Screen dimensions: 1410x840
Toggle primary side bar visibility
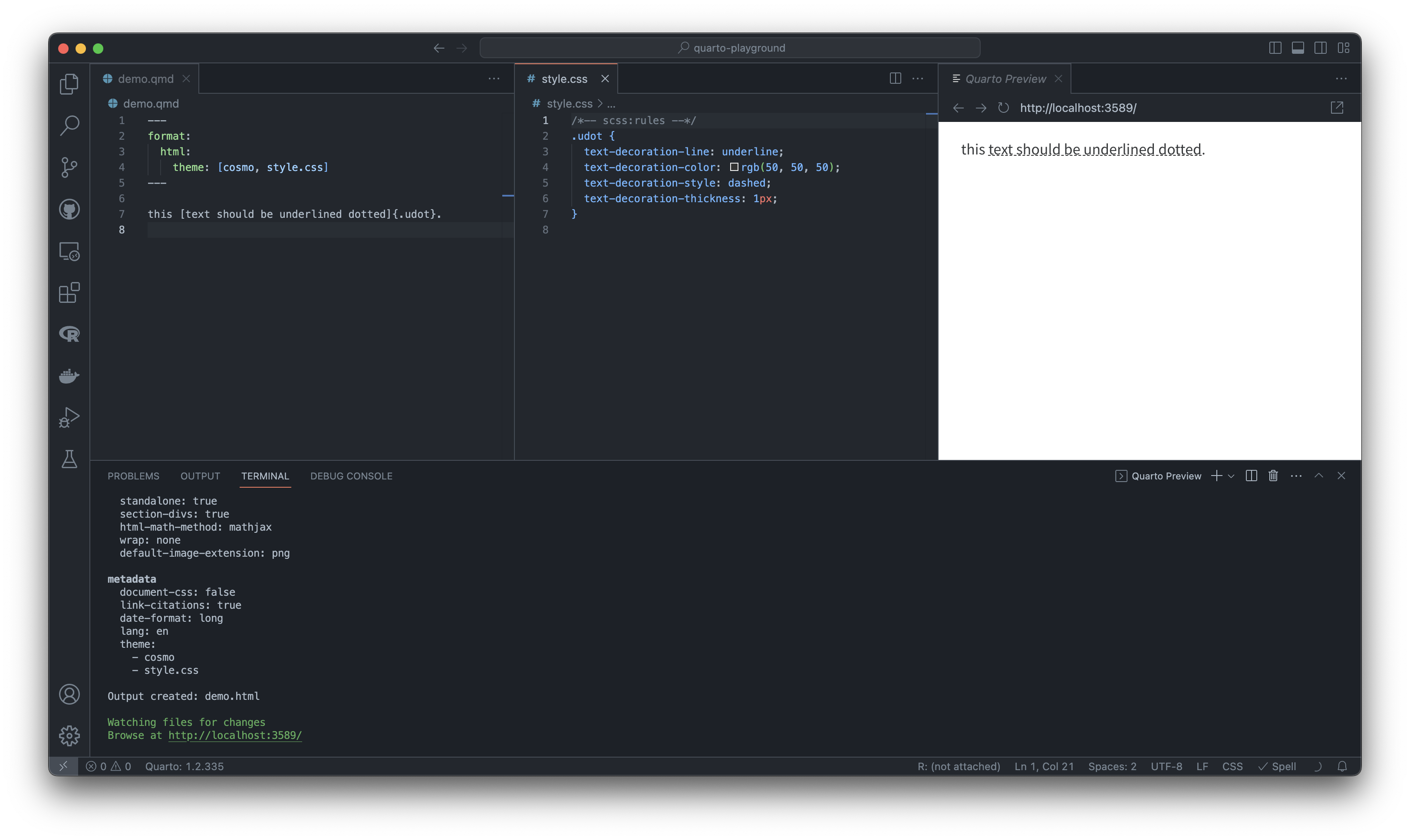[1275, 48]
